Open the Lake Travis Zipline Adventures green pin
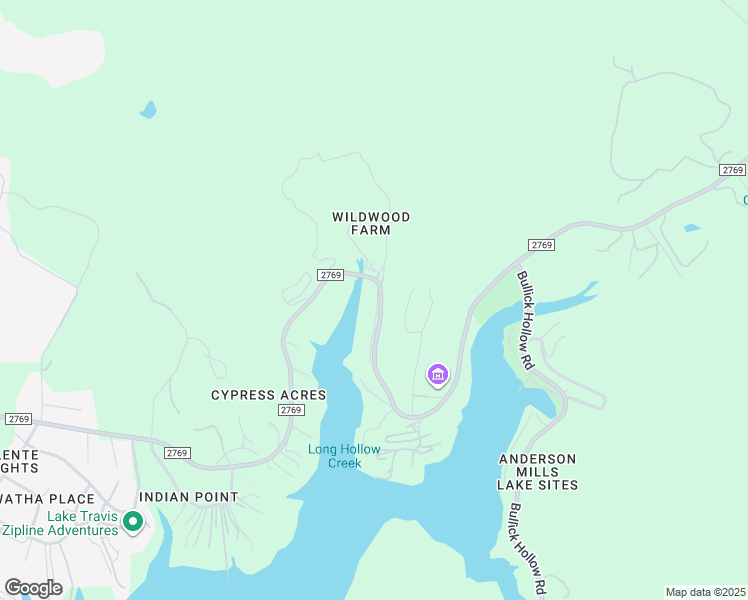748x600 pixels. pyautogui.click(x=133, y=522)
